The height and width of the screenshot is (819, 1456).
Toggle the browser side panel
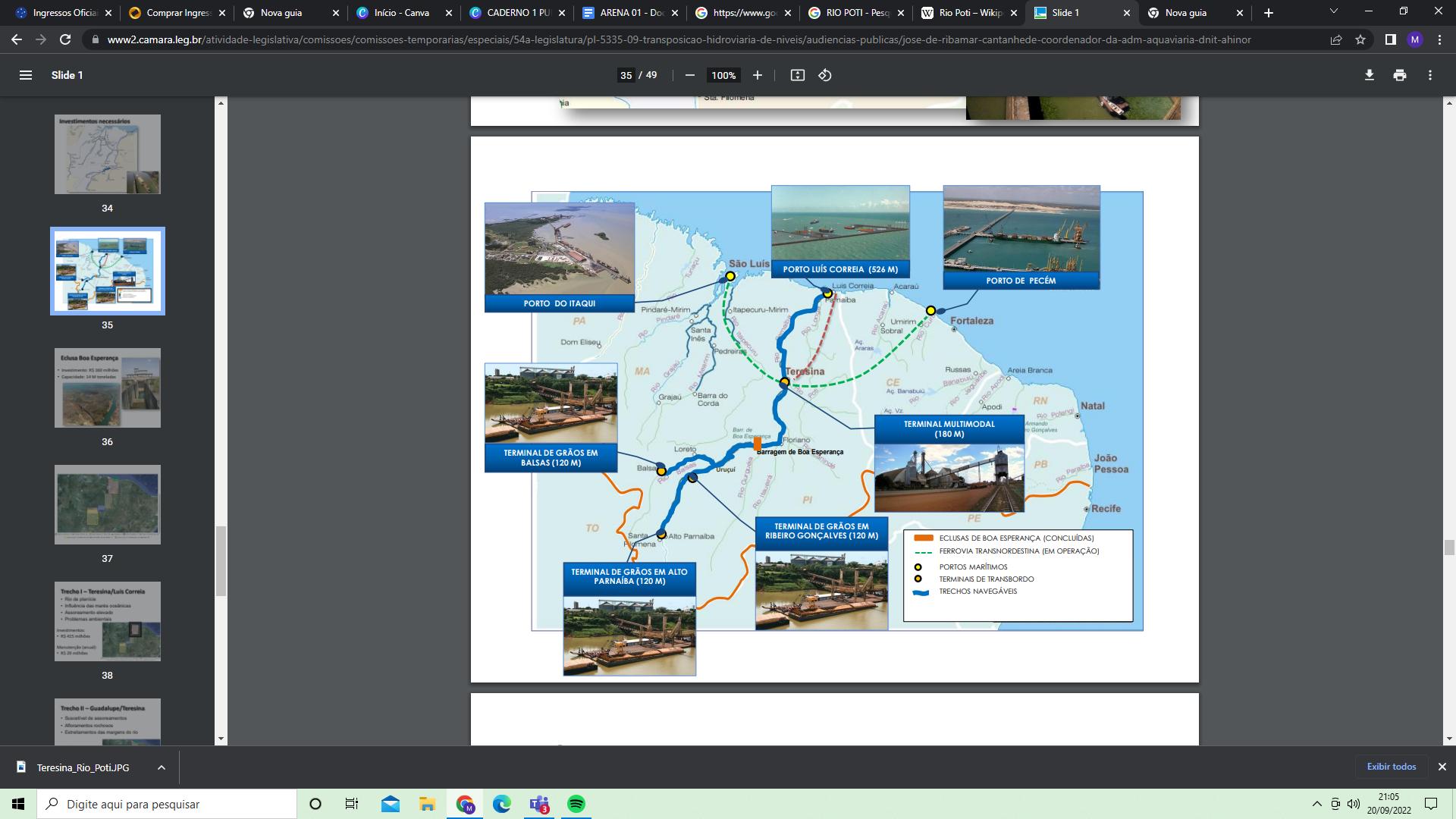[x=1390, y=39]
